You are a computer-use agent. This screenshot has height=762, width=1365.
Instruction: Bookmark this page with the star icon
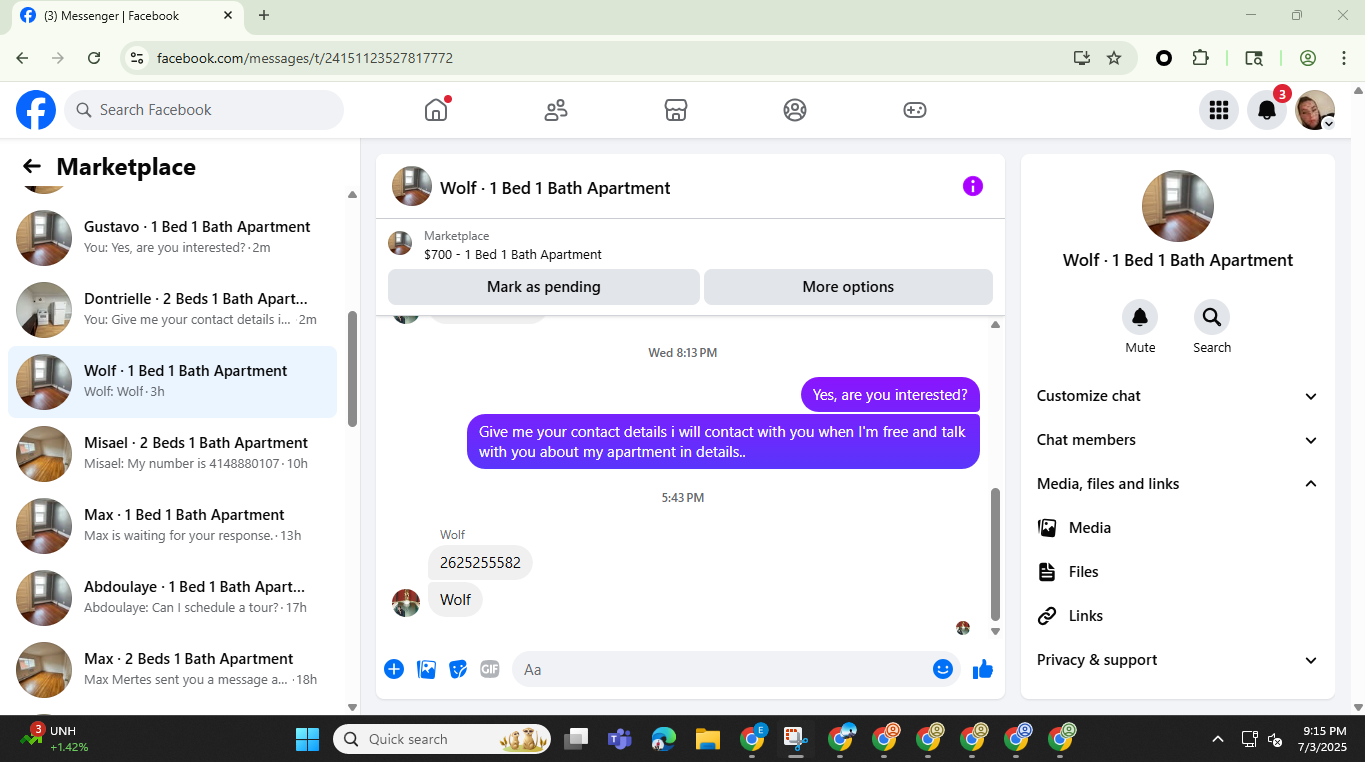(x=1114, y=58)
